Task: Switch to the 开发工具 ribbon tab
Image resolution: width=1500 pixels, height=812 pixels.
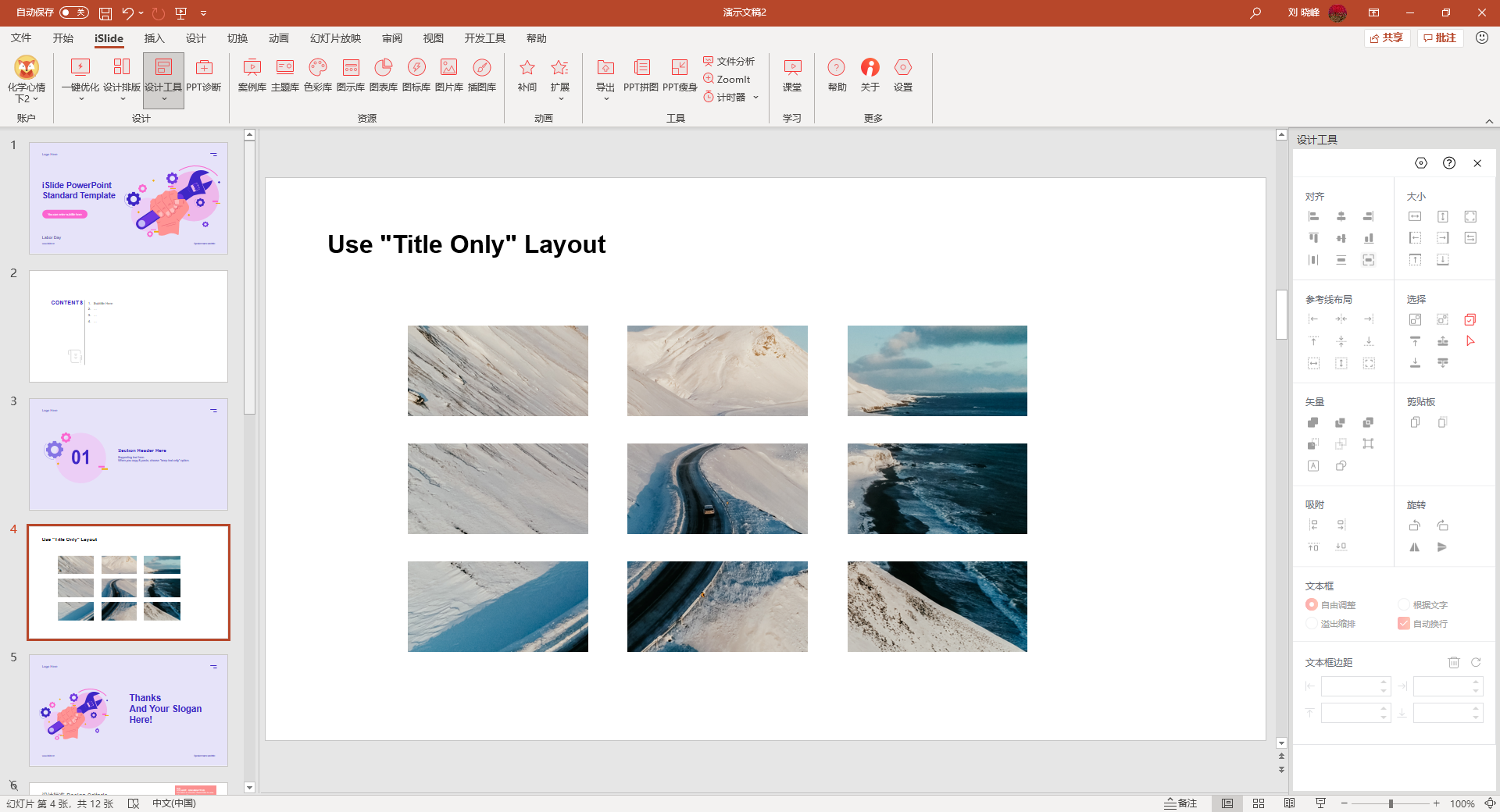Action: tap(485, 38)
